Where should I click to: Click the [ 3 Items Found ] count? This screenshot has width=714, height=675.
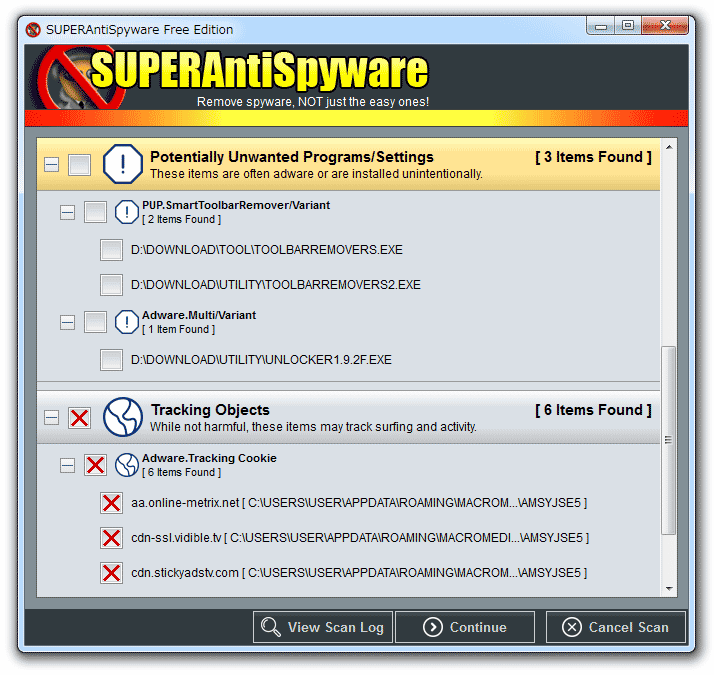(593, 157)
